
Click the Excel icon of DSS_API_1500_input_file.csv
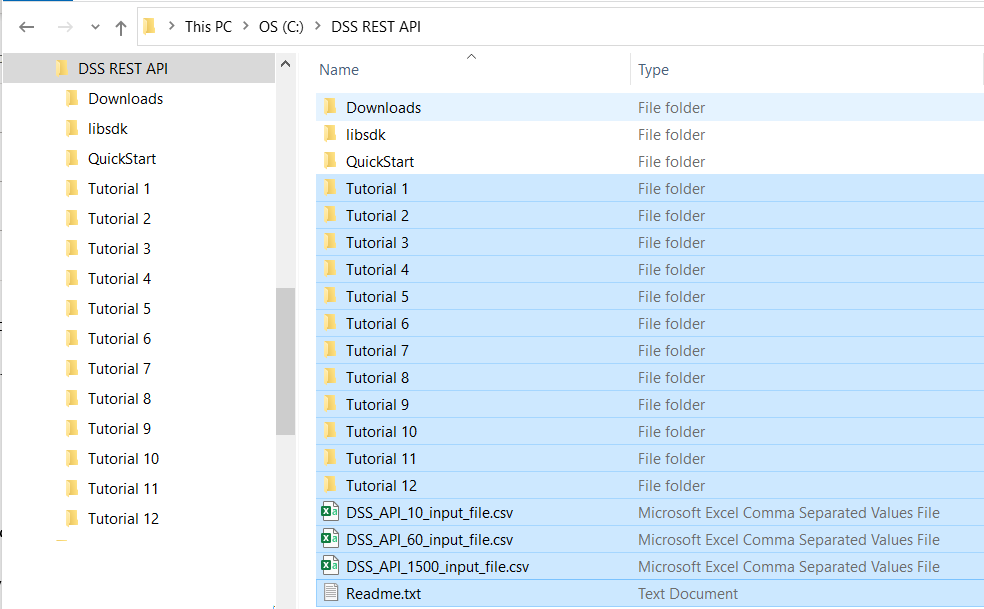coord(329,566)
